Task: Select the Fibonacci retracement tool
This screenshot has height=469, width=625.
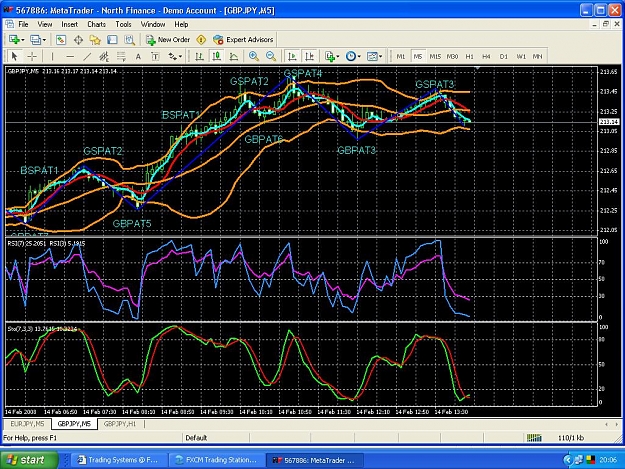Action: coord(121,56)
